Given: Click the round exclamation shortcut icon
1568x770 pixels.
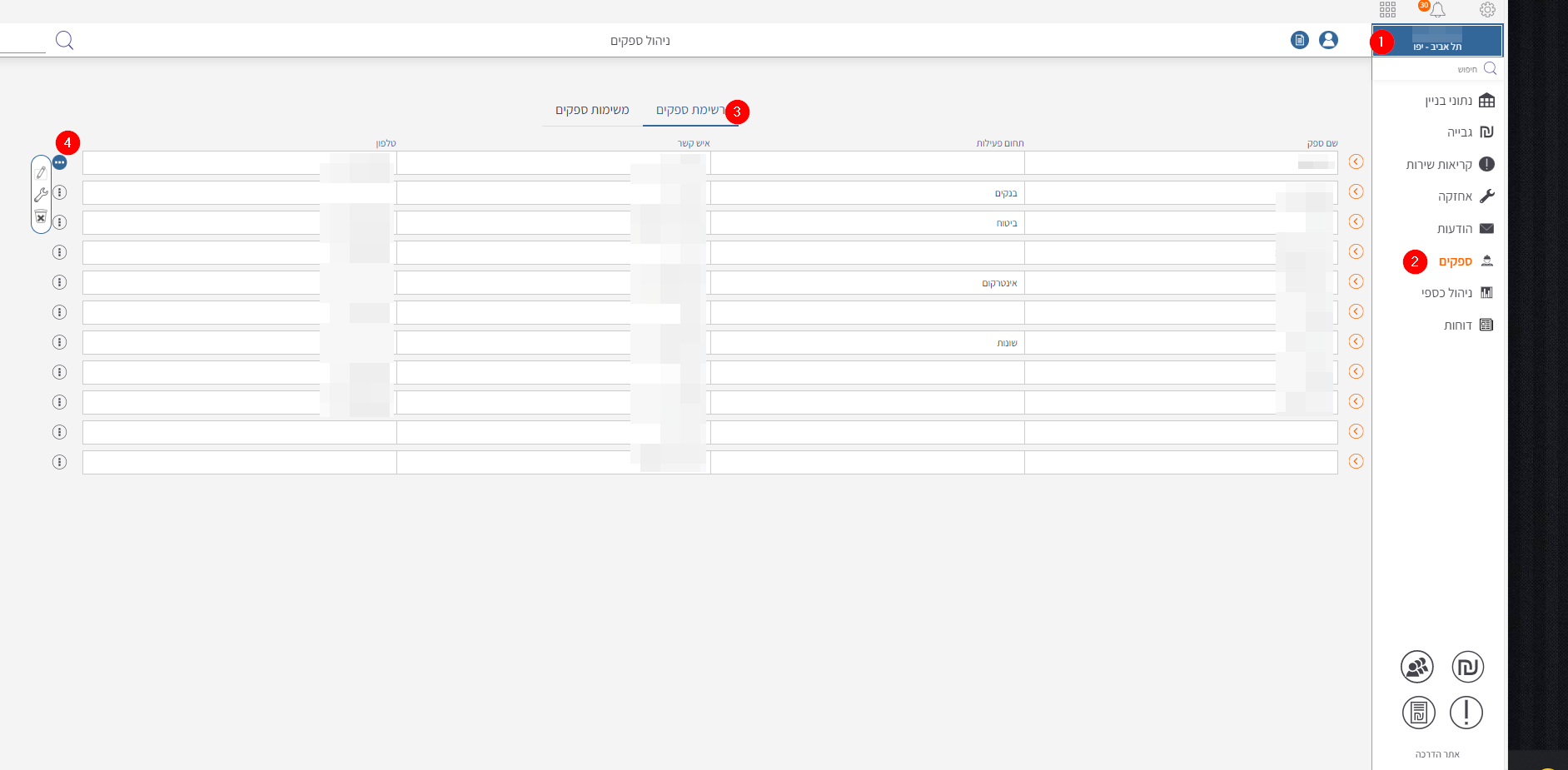Looking at the screenshot, I should pos(1466,713).
